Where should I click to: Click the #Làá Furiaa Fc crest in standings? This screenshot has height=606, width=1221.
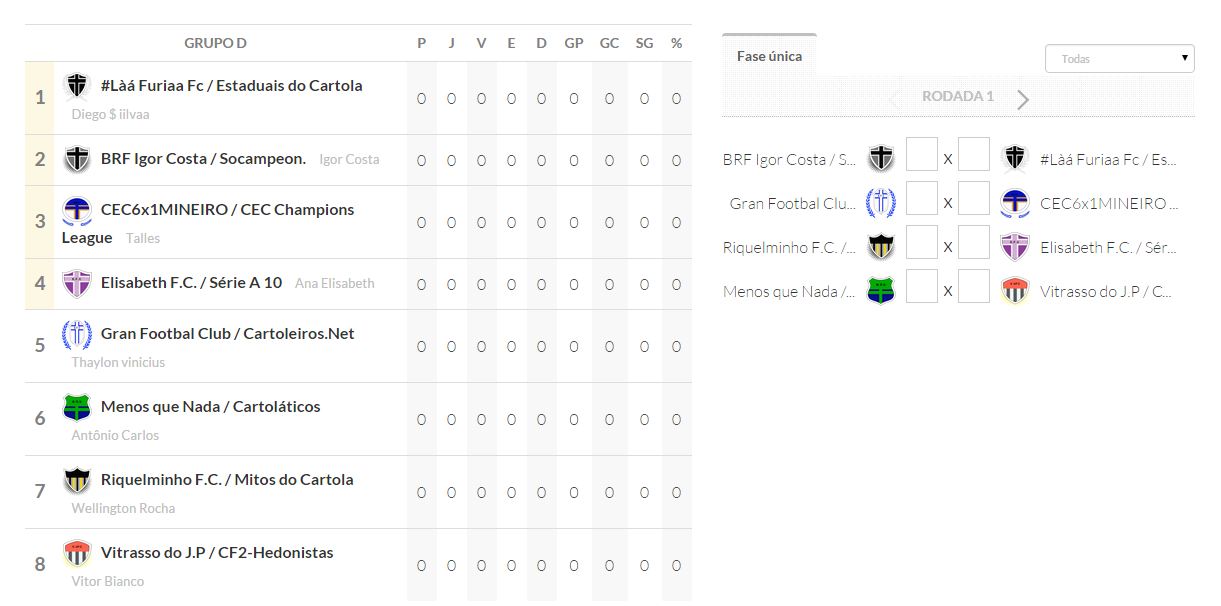coord(77,86)
